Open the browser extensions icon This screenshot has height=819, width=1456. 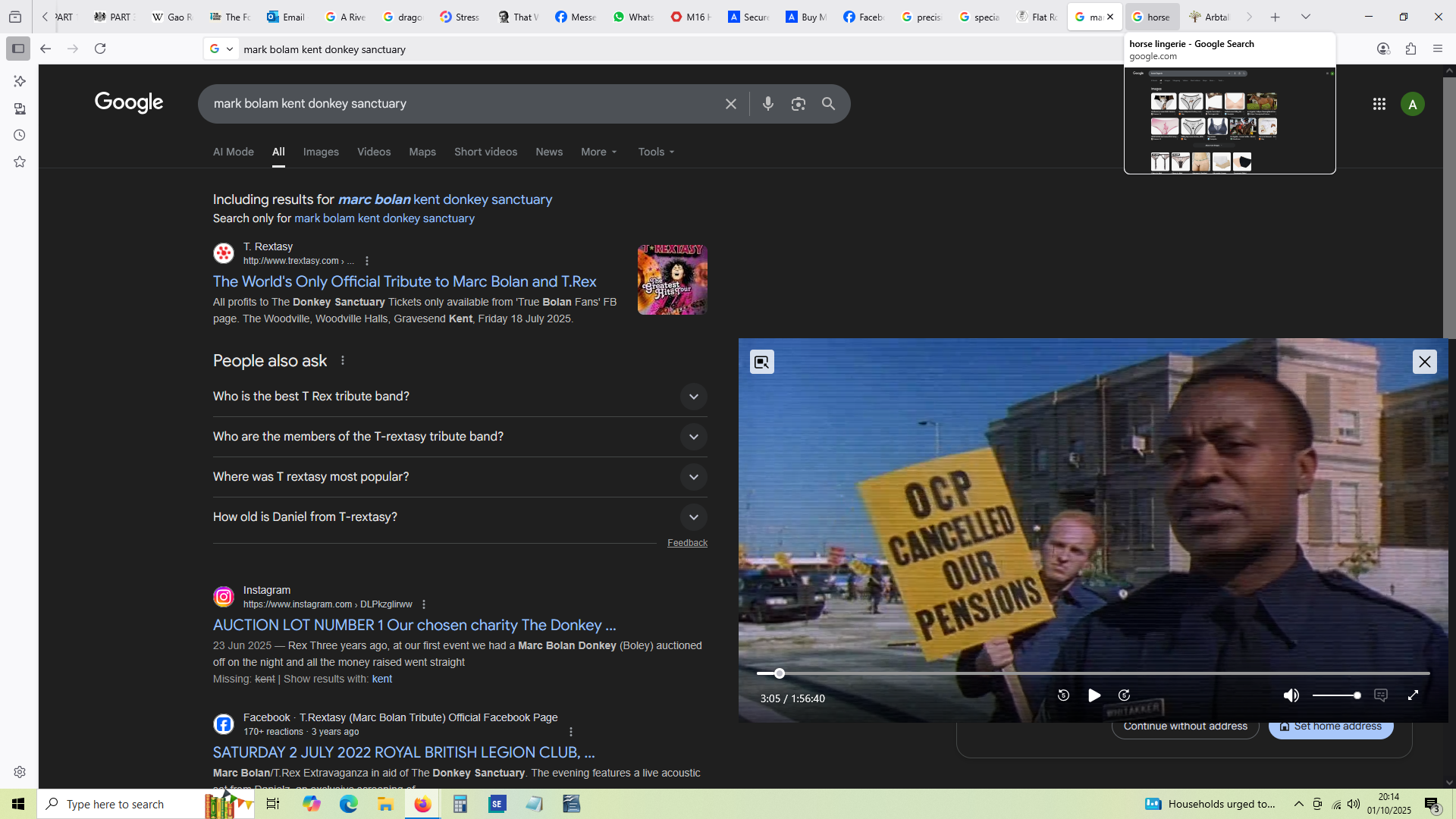pyautogui.click(x=1410, y=49)
